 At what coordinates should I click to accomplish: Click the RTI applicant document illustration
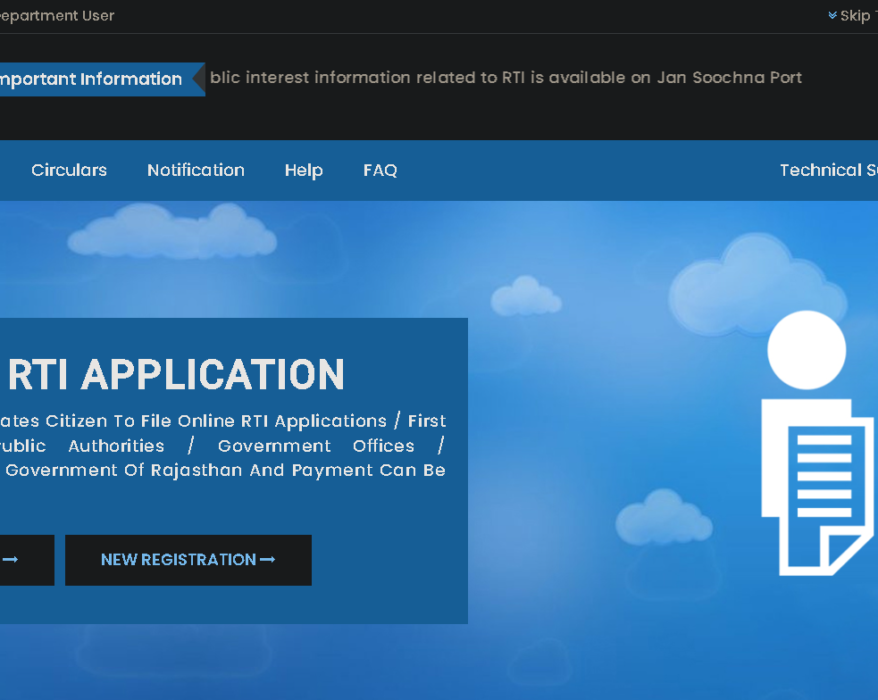(815, 485)
